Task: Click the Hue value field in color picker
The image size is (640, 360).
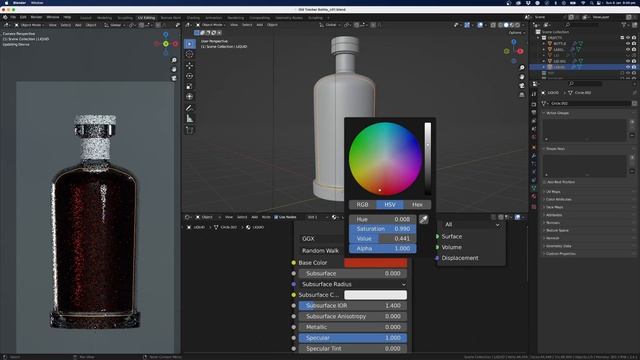Action: (382, 219)
